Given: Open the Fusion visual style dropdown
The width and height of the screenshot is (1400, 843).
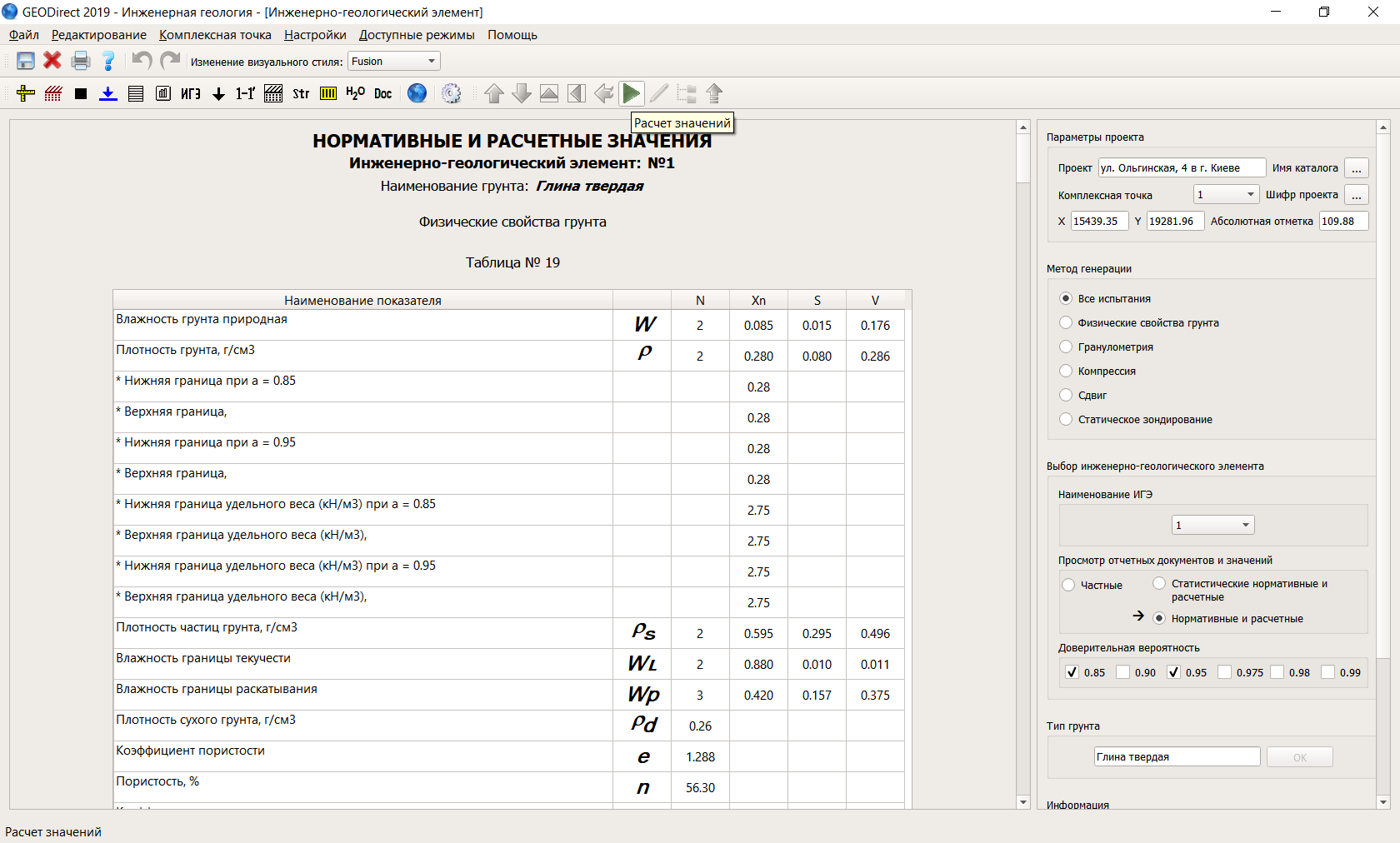Looking at the screenshot, I should [x=393, y=61].
